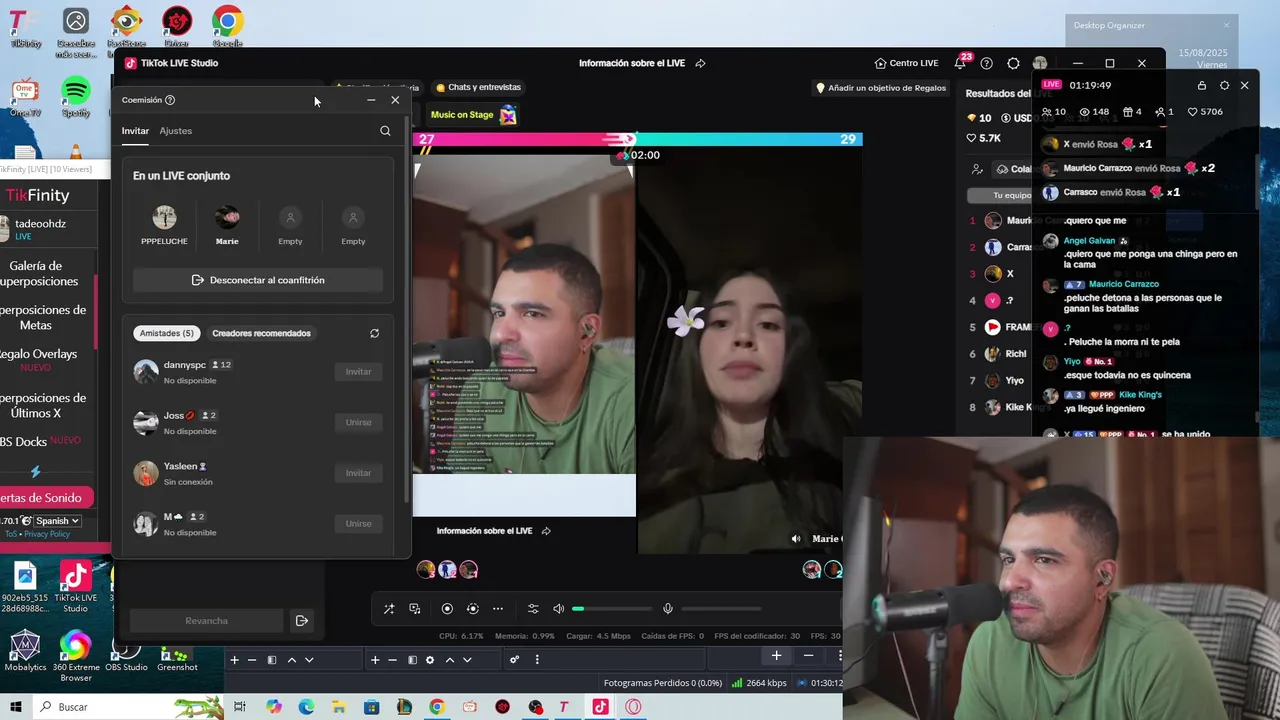Screen dimensions: 1280x720
Task: Switch to TikTok LIVE Studio in taskbar
Action: [x=600, y=707]
